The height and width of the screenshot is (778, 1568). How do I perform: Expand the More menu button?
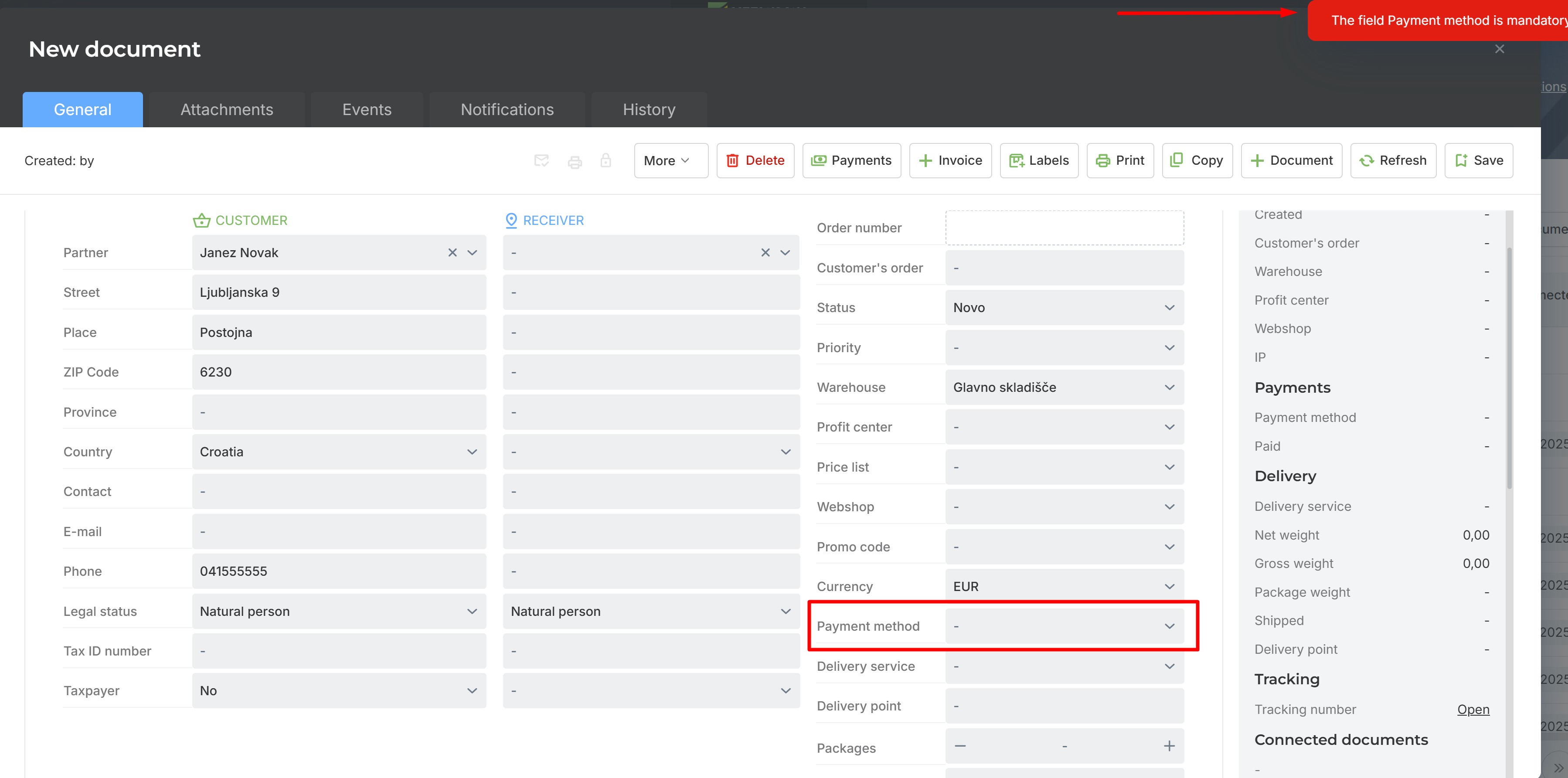tap(671, 161)
